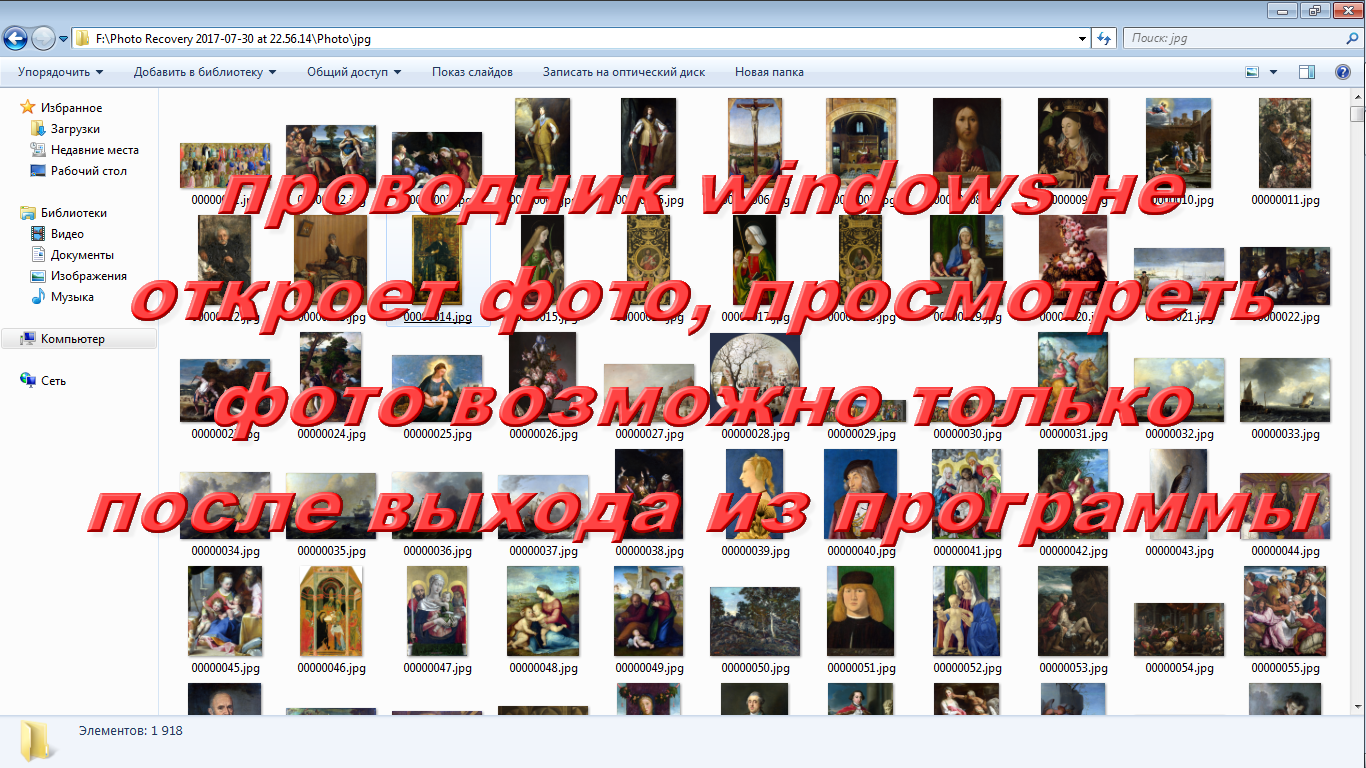Screen dimensions: 1366x768
Task: Click the vertical scrollbar up arrow
Action: [1357, 99]
